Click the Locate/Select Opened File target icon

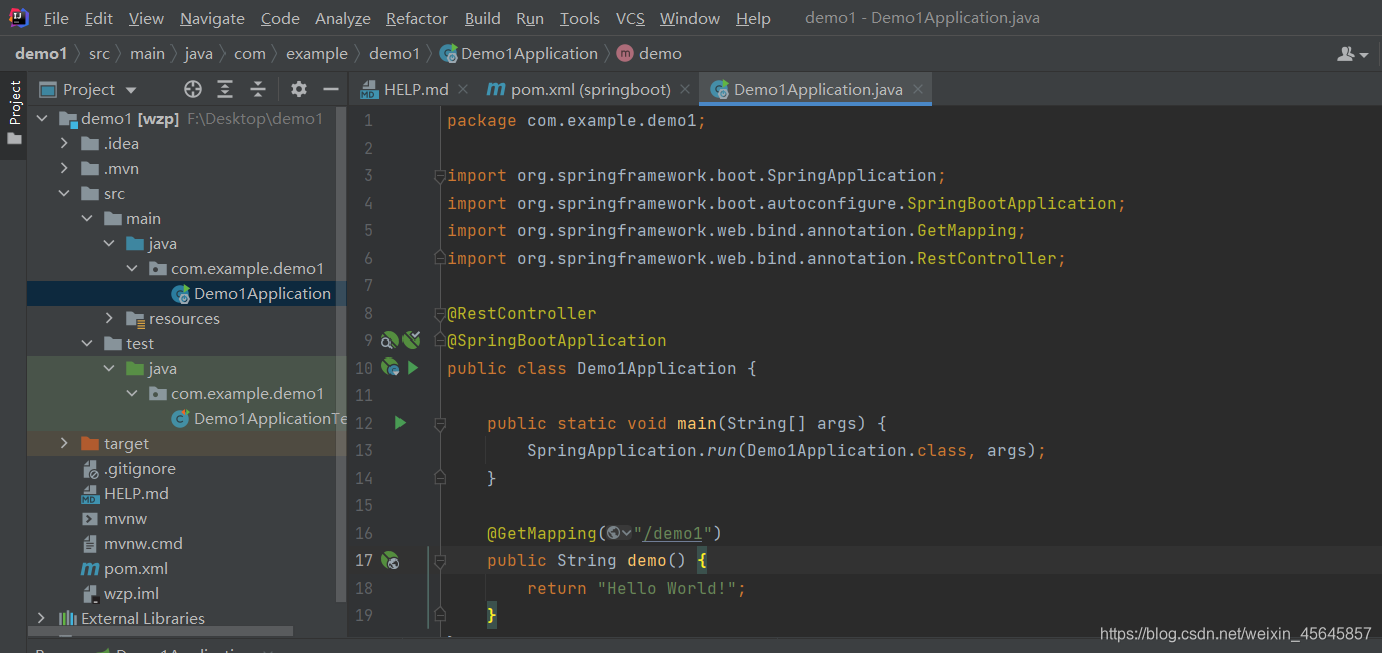193,89
